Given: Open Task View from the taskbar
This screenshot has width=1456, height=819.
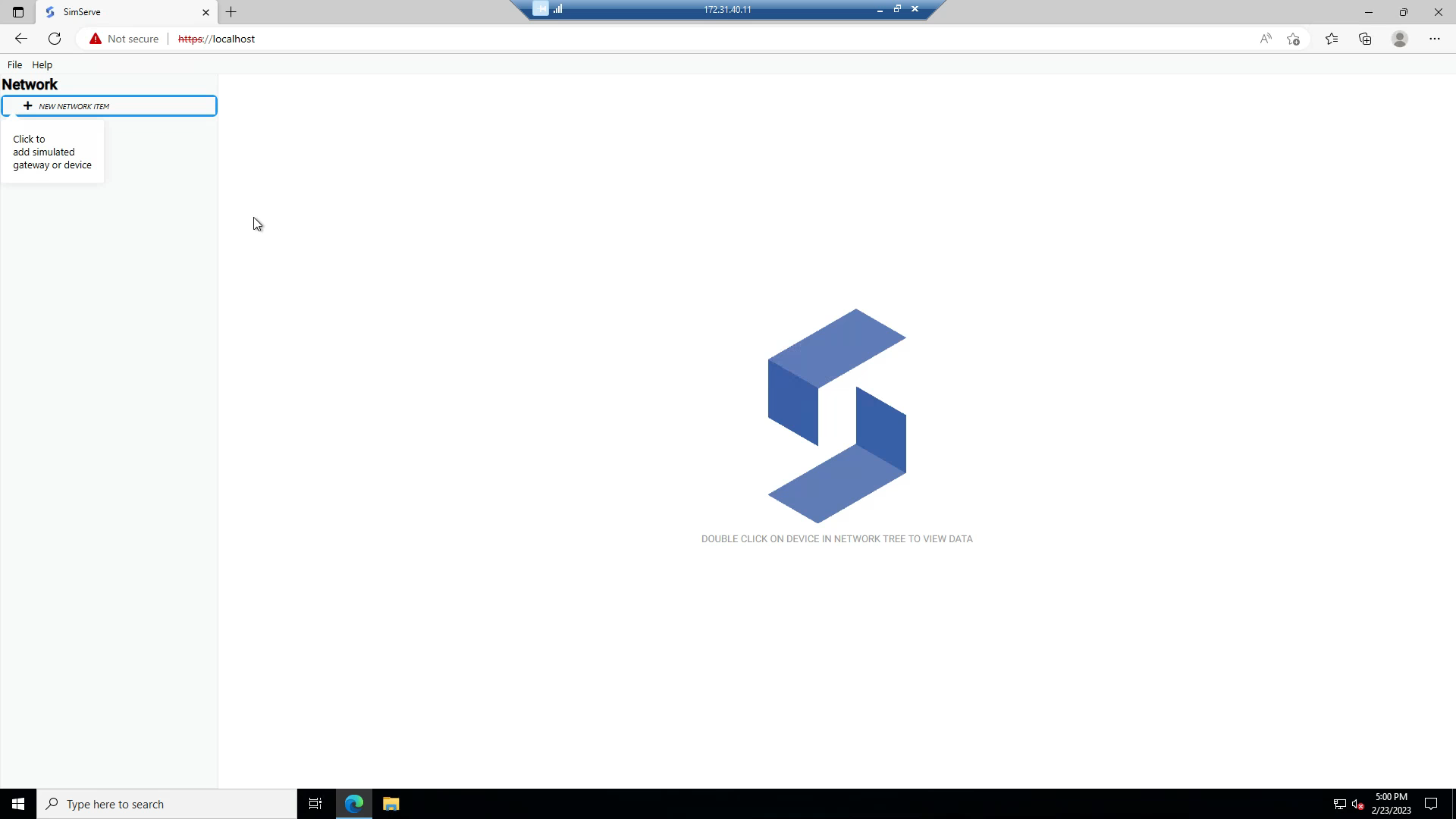Looking at the screenshot, I should [315, 803].
